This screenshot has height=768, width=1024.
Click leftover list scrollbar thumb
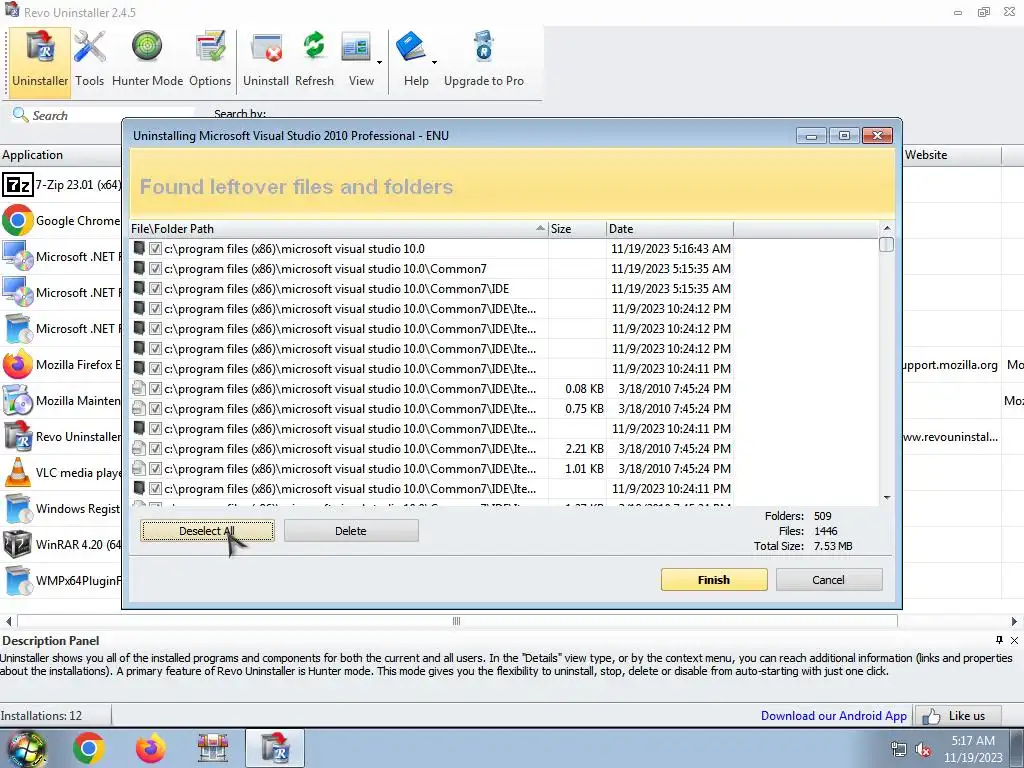point(886,244)
